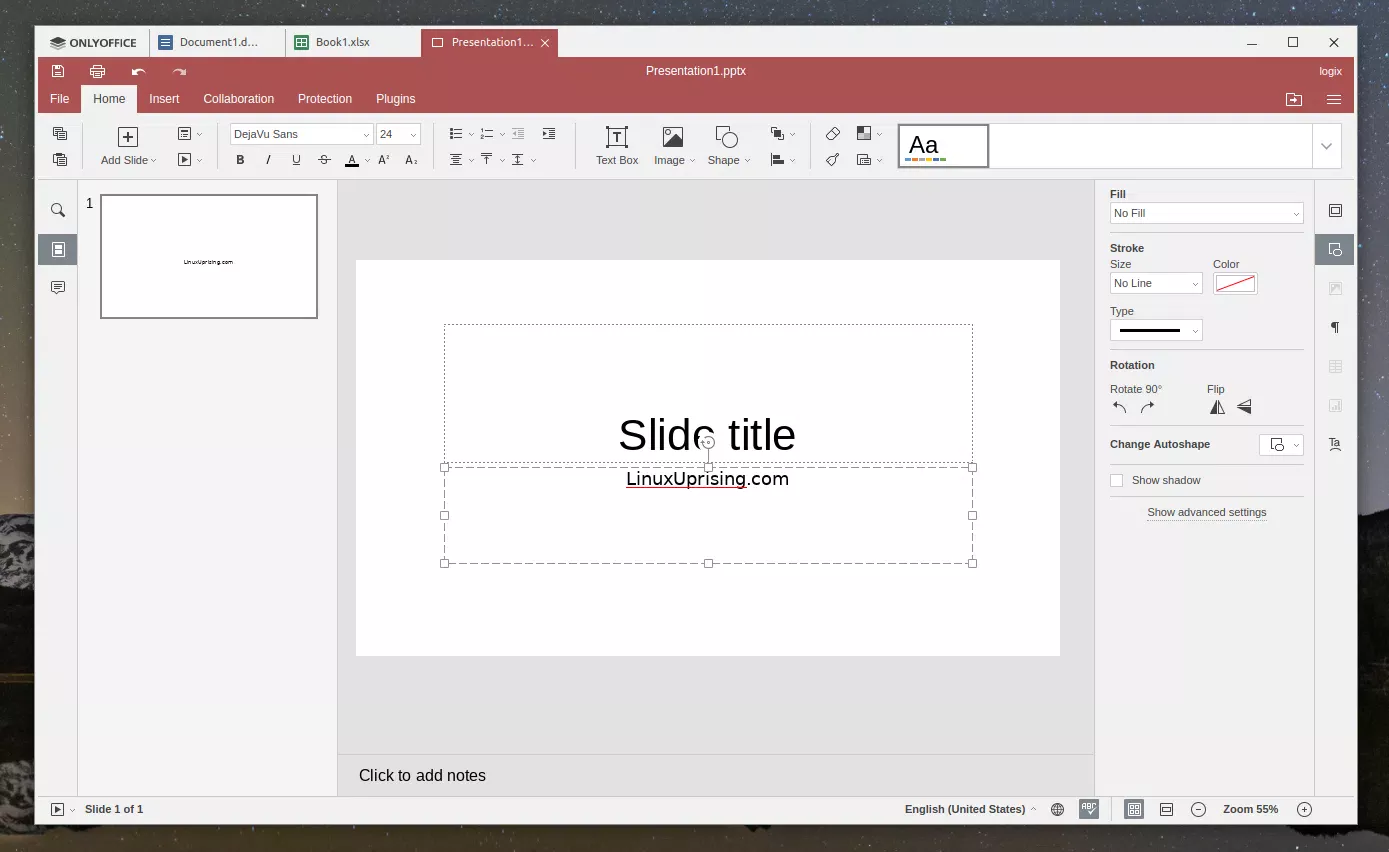This screenshot has width=1389, height=852.
Task: Open font color swatch button
Action: pyautogui.click(x=352, y=160)
